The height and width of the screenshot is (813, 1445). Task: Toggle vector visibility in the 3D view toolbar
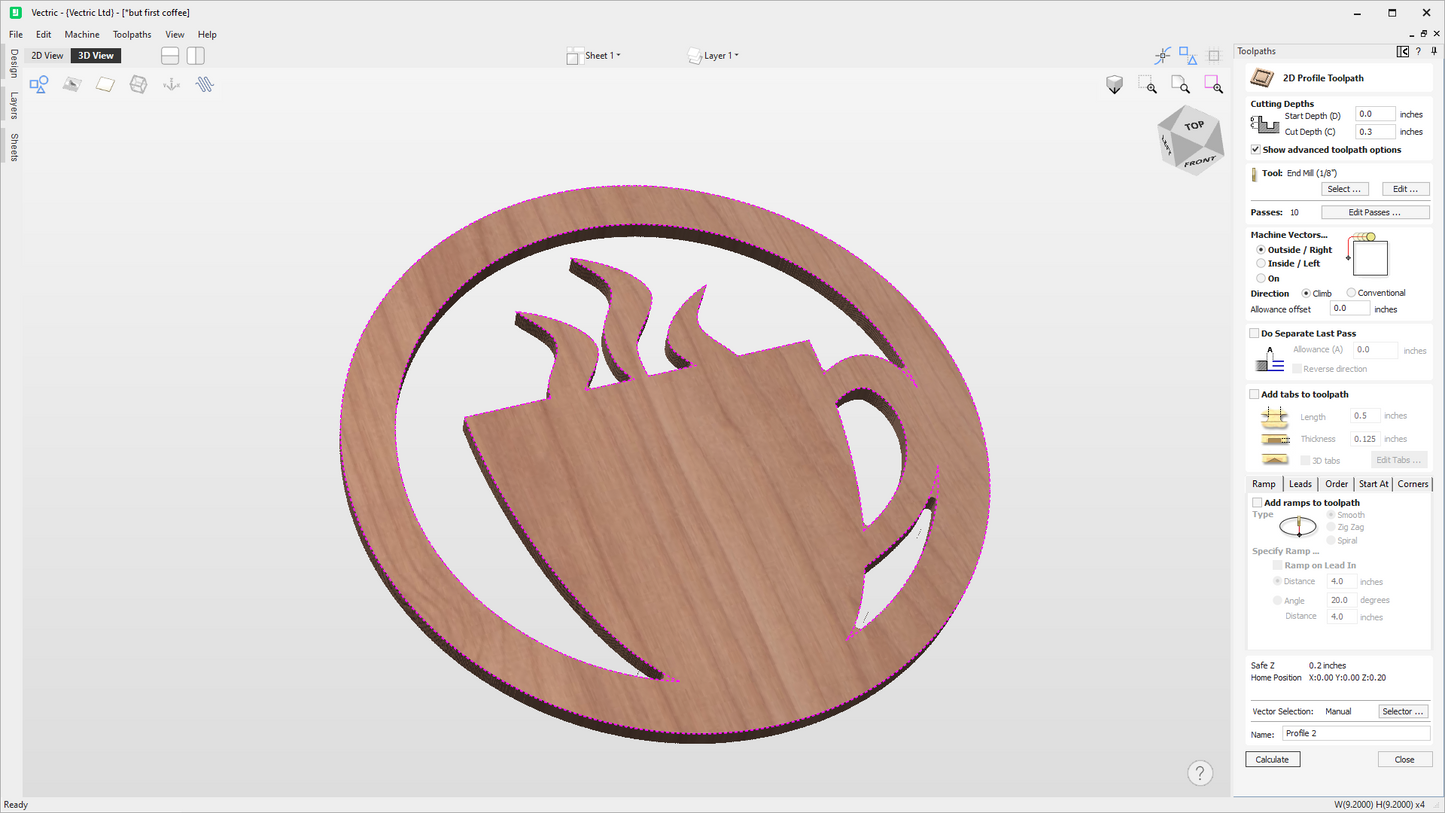(x=38, y=84)
